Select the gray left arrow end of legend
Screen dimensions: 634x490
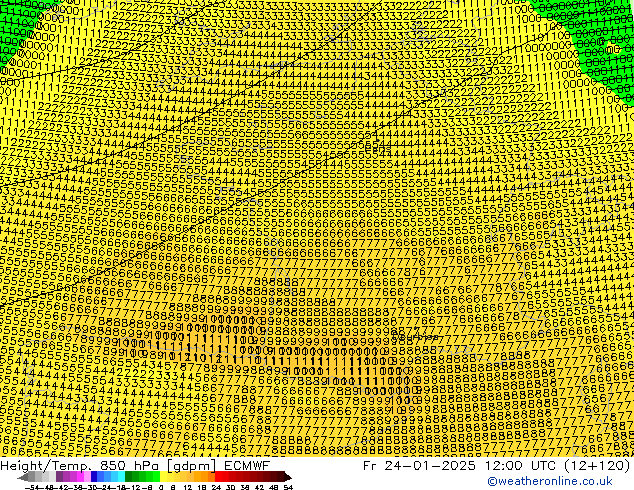[23, 477]
